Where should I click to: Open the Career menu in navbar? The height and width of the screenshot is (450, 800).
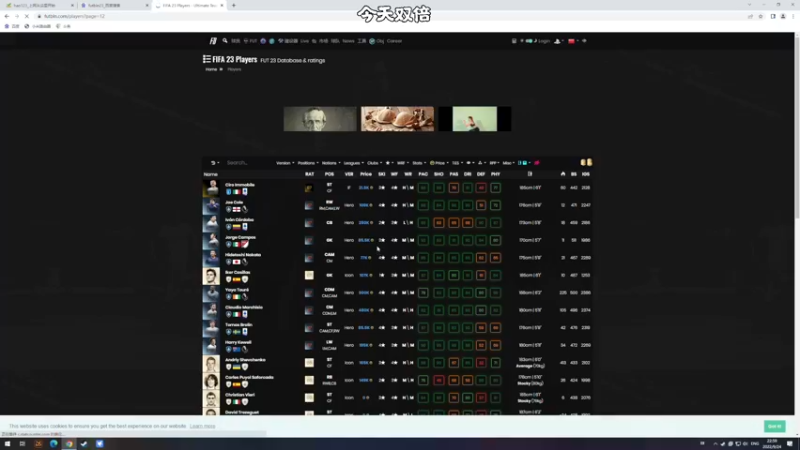tap(394, 41)
